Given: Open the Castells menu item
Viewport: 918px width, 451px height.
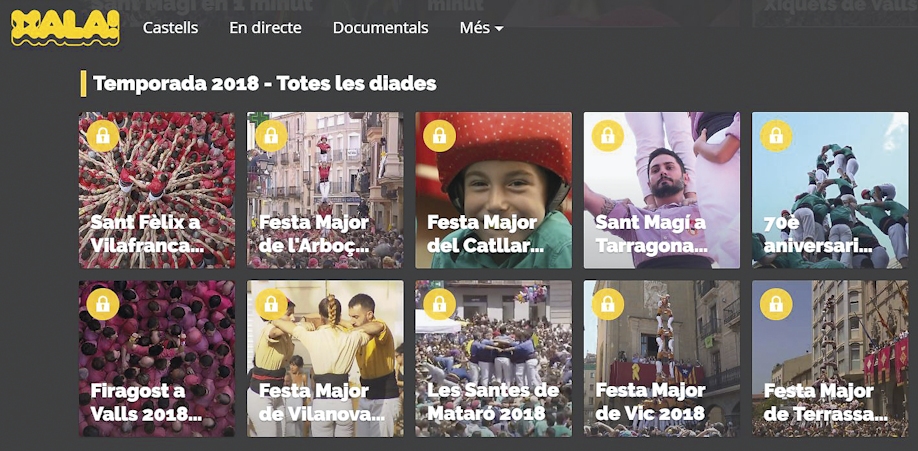Looking at the screenshot, I should click(170, 28).
